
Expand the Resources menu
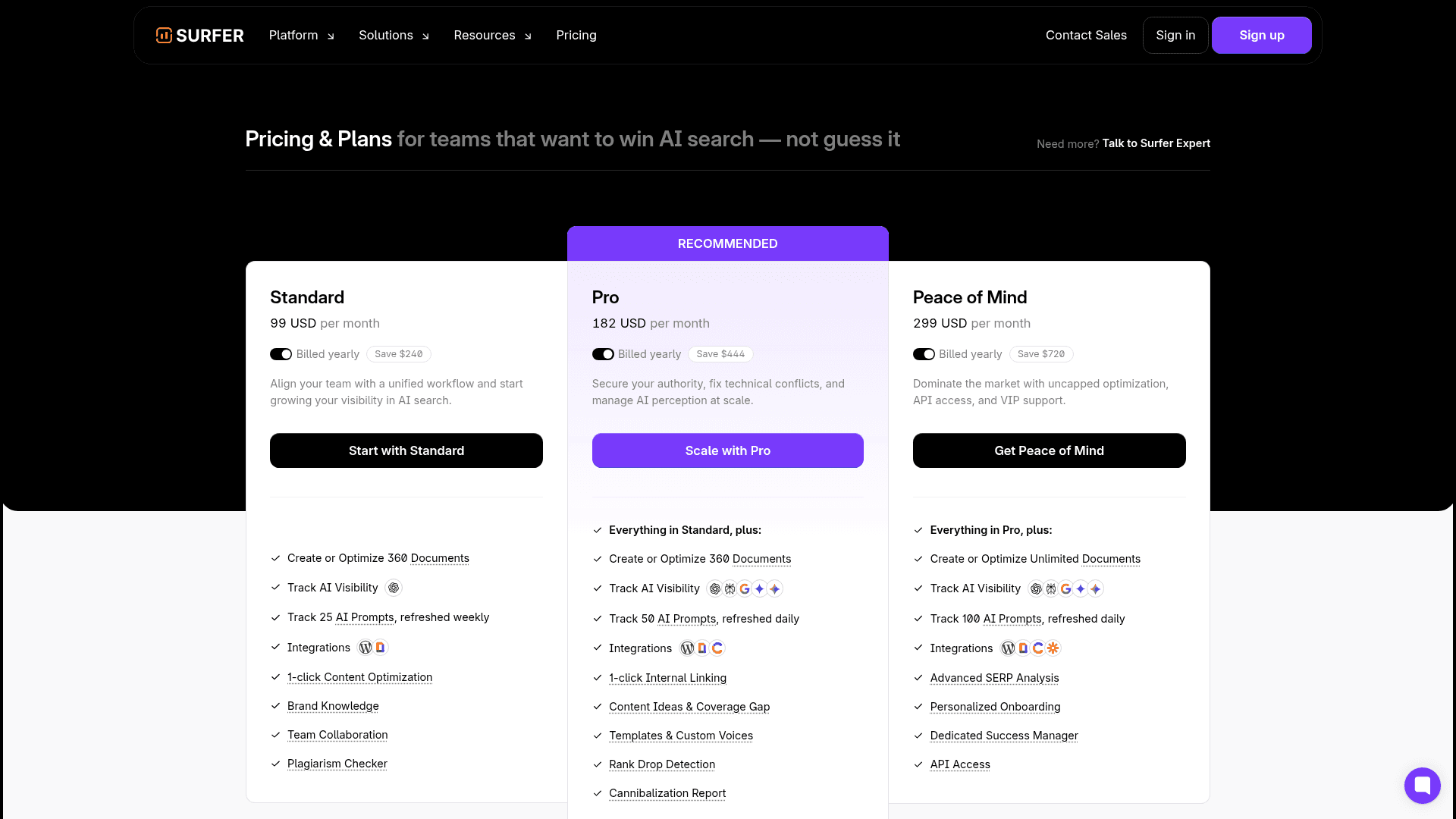(491, 35)
